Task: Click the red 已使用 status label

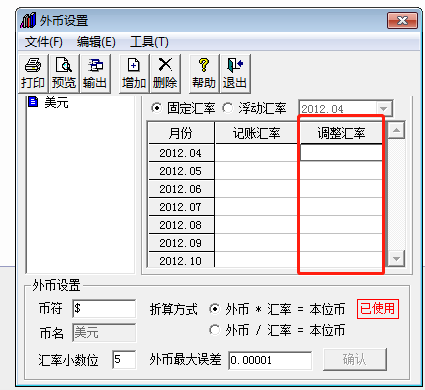Action: point(378,309)
